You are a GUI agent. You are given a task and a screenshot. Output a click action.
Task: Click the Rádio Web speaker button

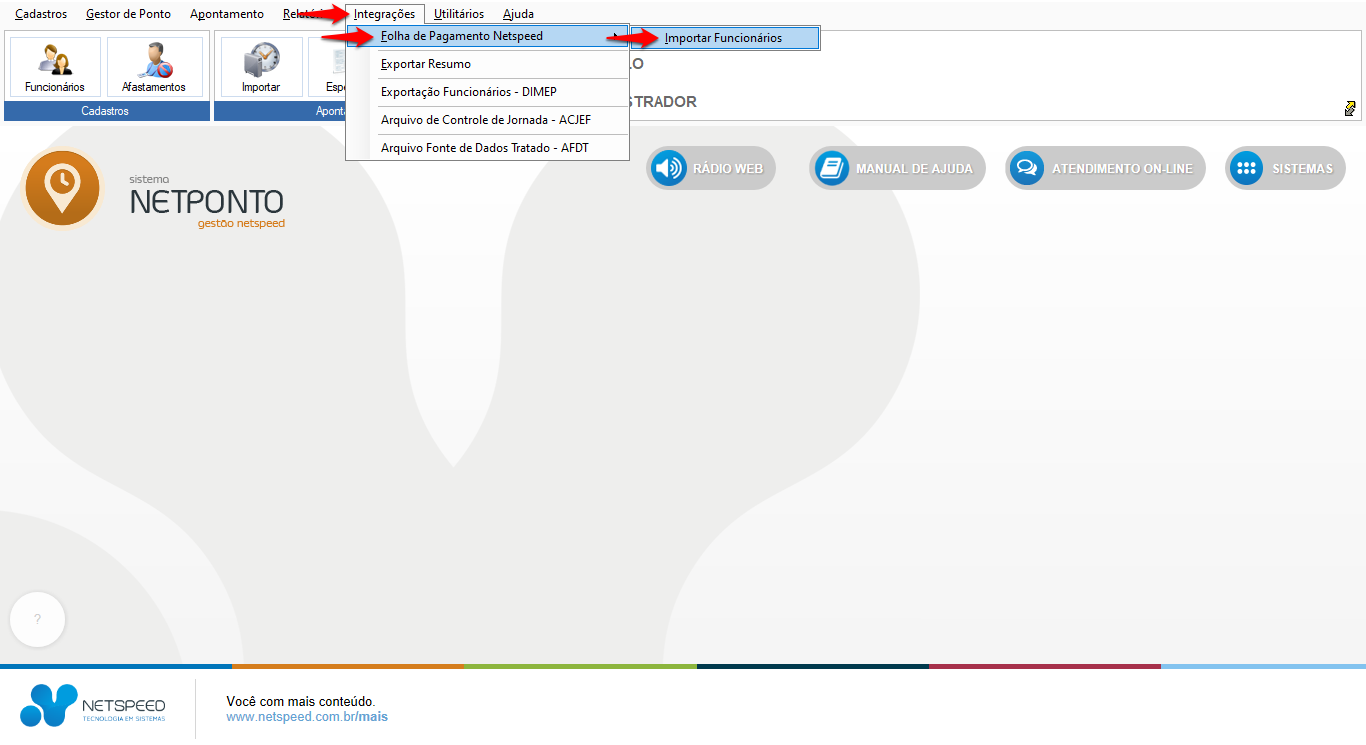tap(711, 168)
